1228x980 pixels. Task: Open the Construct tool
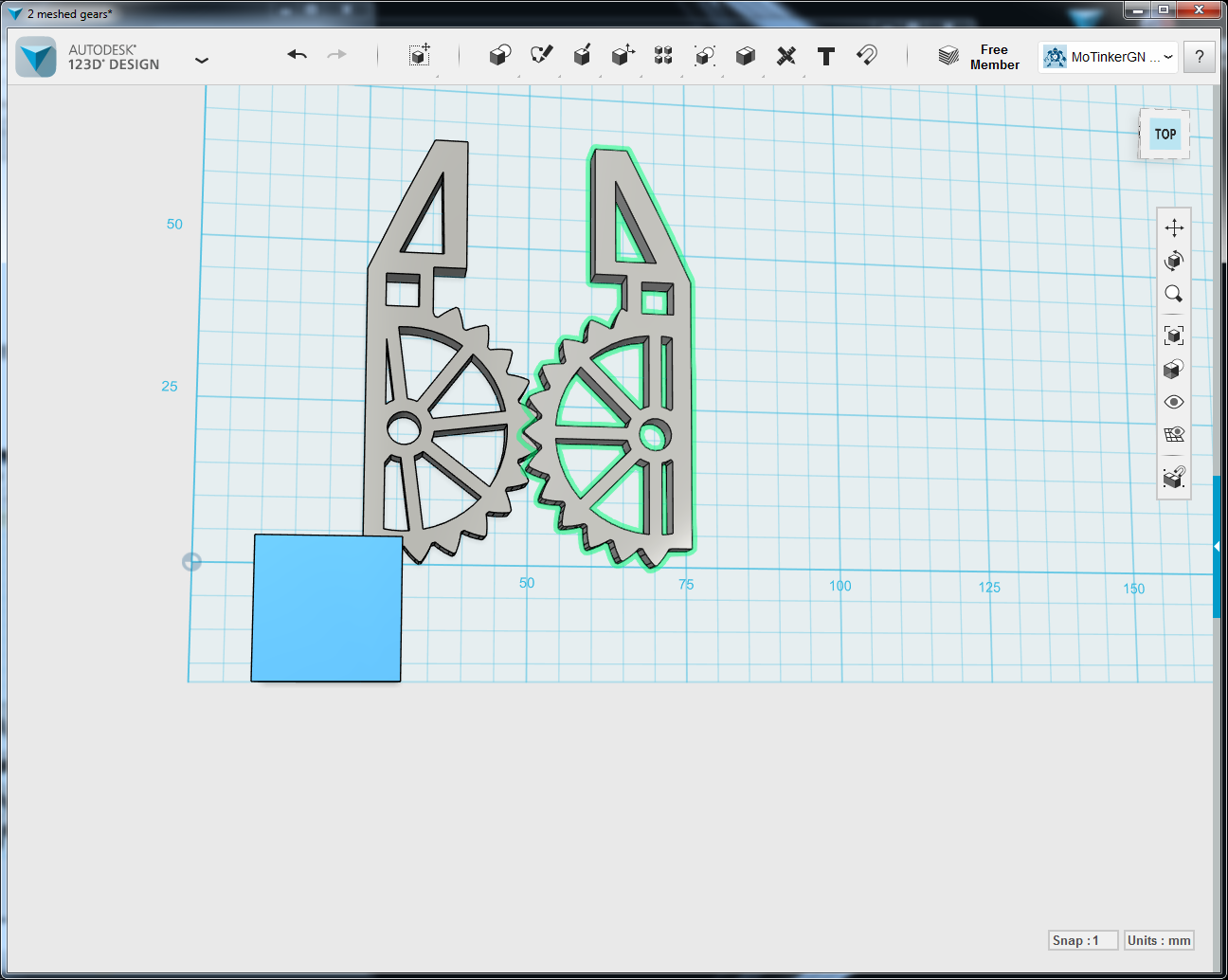tap(582, 56)
